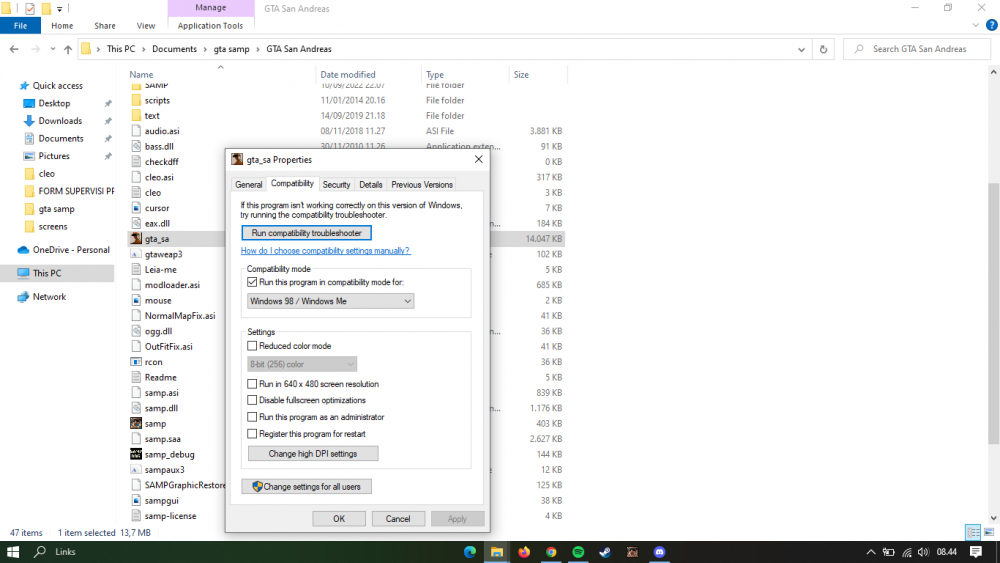The image size is (1000, 563).
Task: Click the Search GTA San Andreas field
Action: point(917,49)
